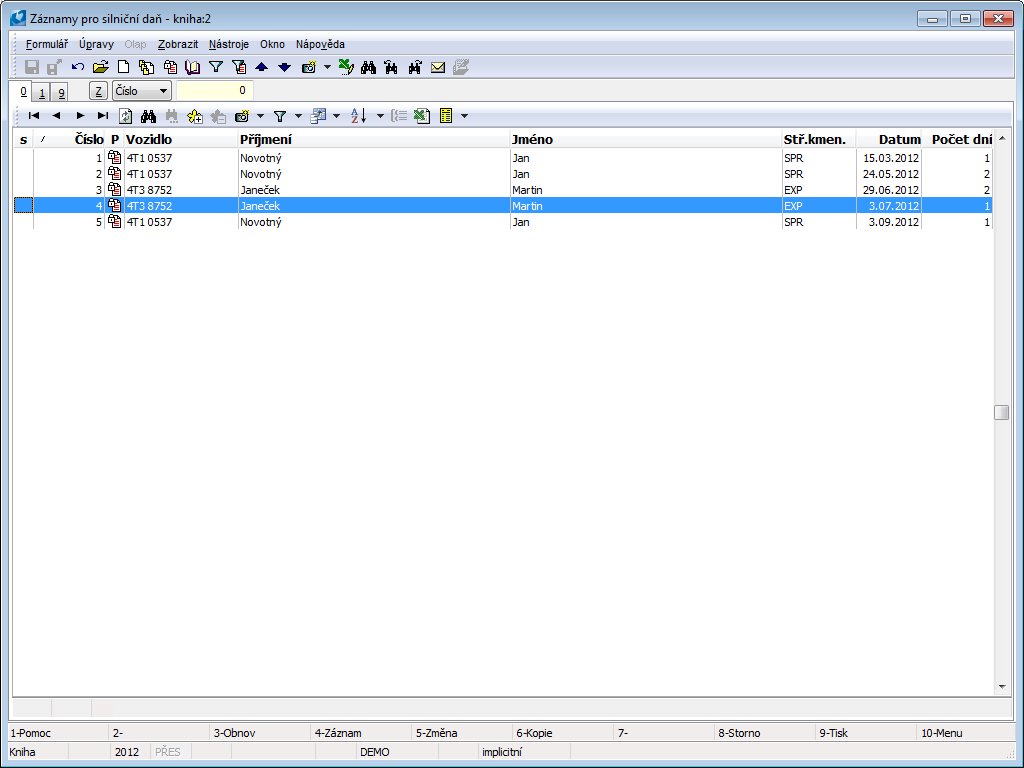
Task: Click the undo arrow icon
Action: click(x=78, y=67)
